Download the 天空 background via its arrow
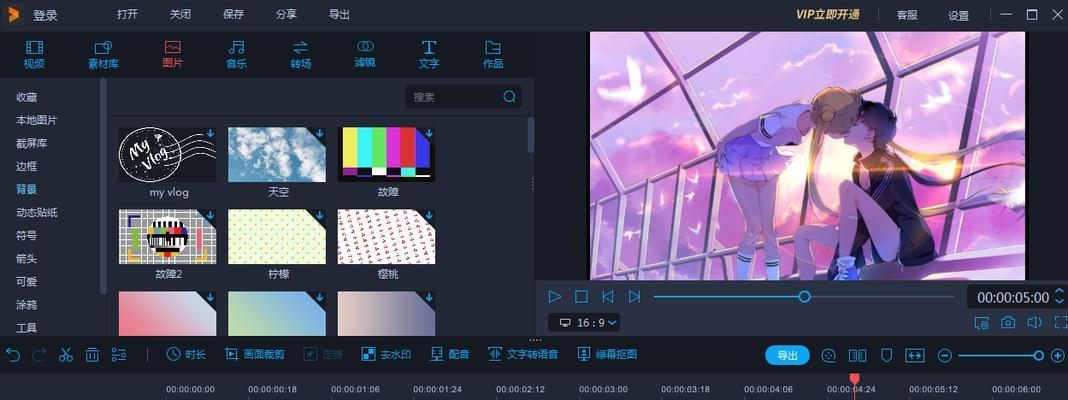1068x400 pixels. pos(320,134)
